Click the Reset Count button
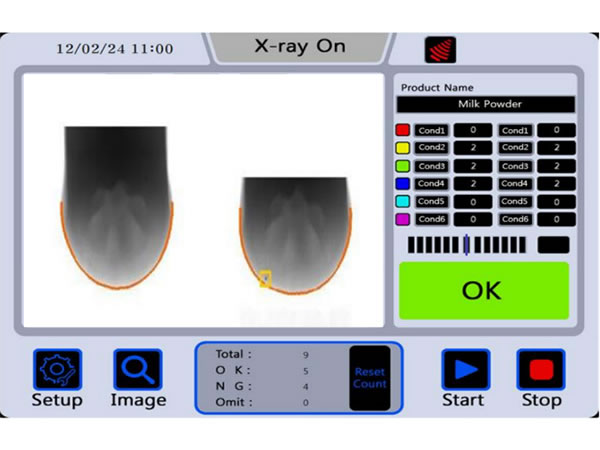Viewport: 600px width, 450px height. [370, 378]
